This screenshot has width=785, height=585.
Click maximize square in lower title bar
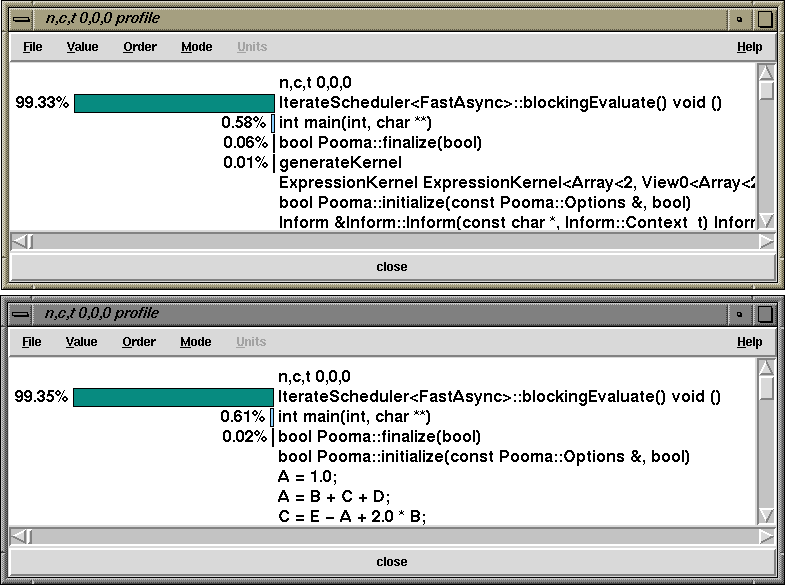(765, 315)
